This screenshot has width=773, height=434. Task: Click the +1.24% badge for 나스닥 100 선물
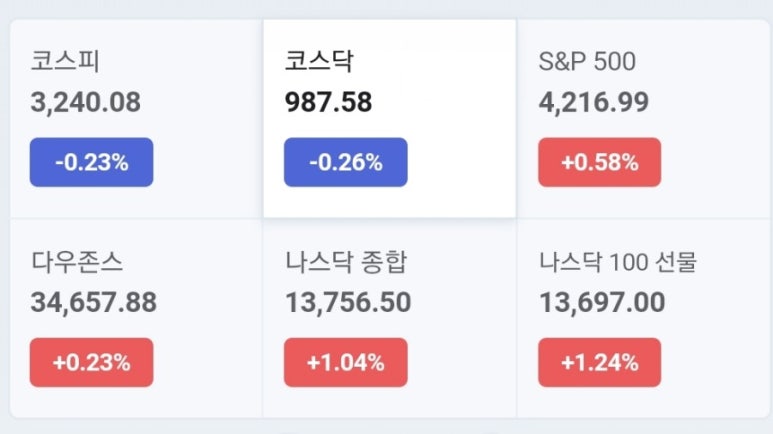[599, 362]
